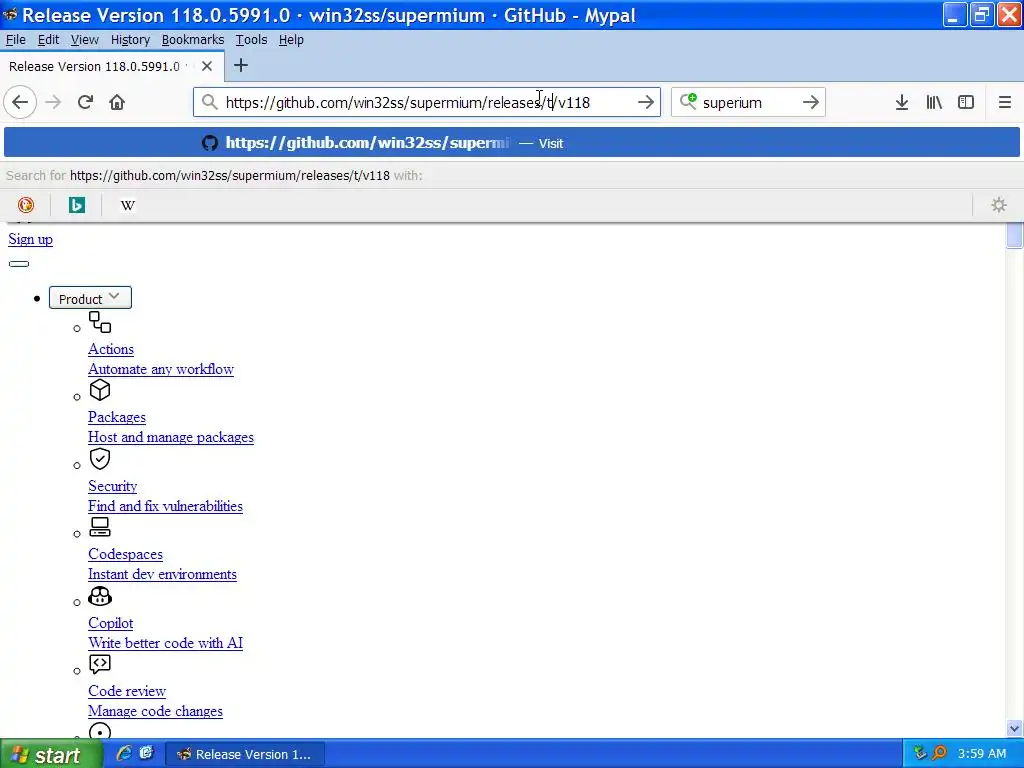The width and height of the screenshot is (1024, 768).
Task: Click the search engine icon in search box
Action: click(x=688, y=101)
